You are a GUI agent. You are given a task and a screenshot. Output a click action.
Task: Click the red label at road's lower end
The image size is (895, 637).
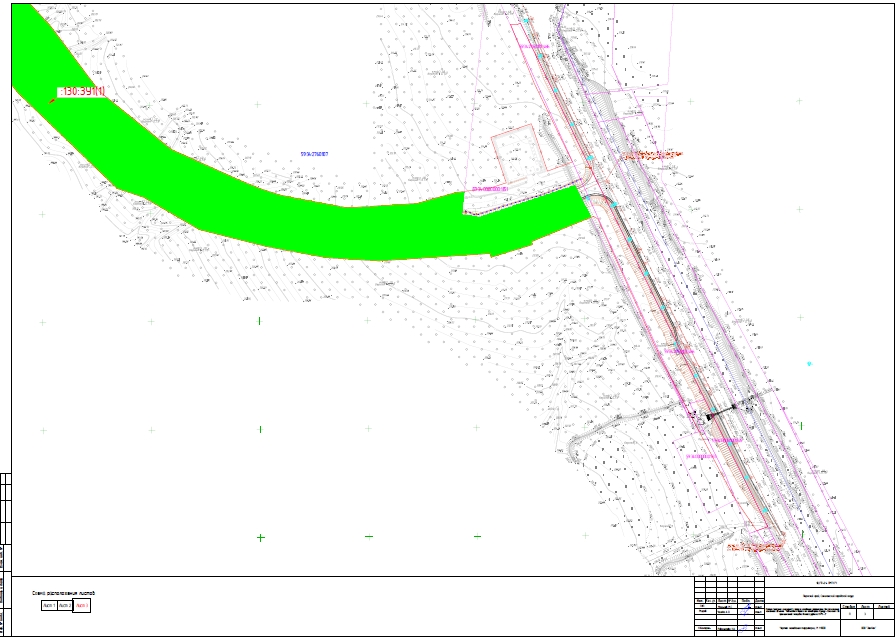coord(755,547)
